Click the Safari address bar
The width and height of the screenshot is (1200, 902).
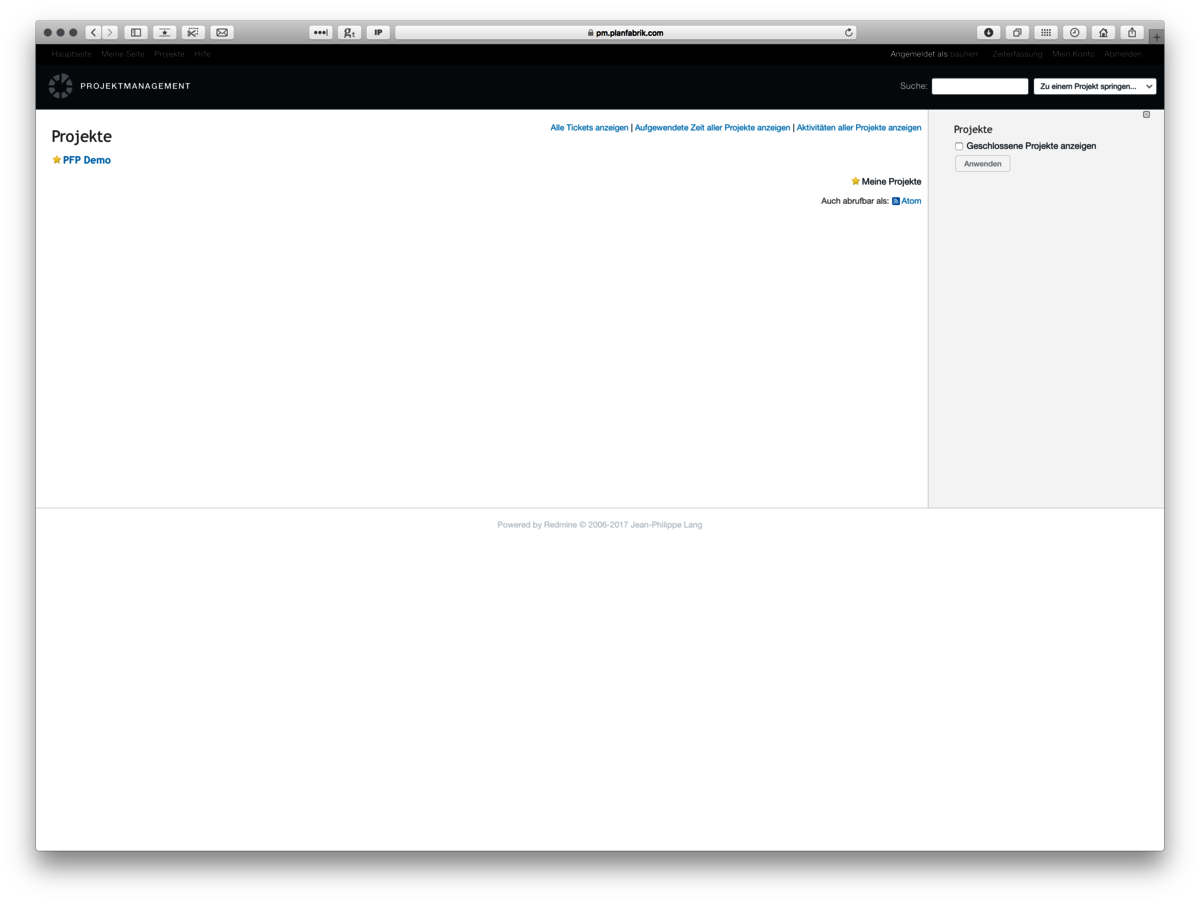627,33
